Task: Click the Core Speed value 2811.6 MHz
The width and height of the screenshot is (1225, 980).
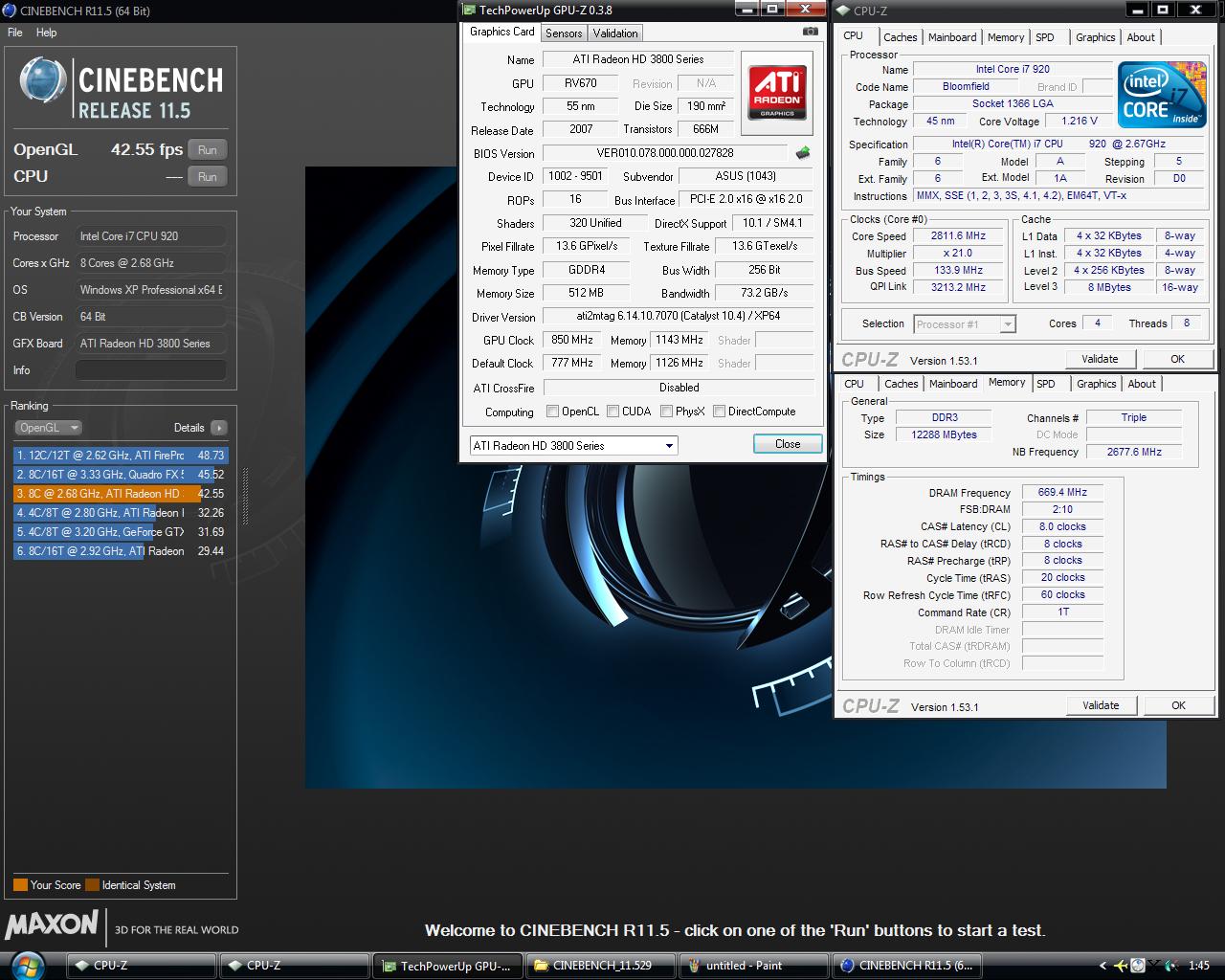Action: tap(958, 236)
